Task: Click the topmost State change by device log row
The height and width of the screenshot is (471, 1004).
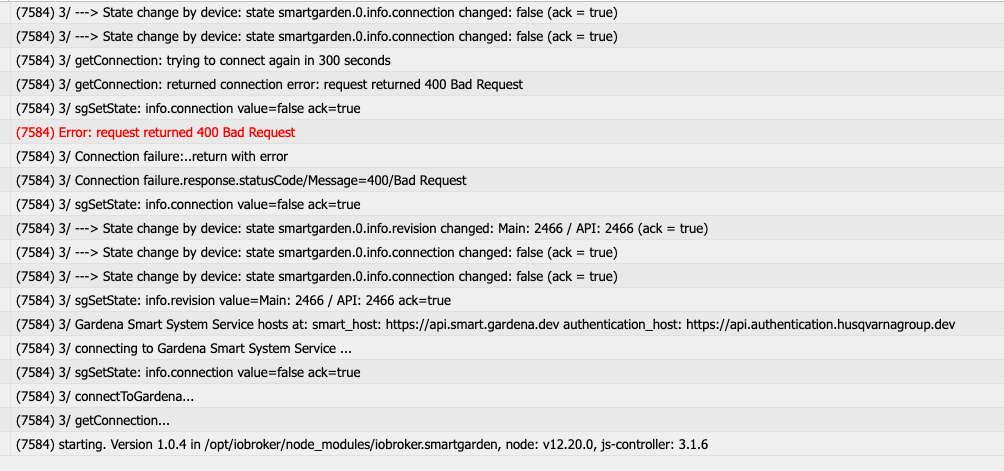Action: point(507,12)
